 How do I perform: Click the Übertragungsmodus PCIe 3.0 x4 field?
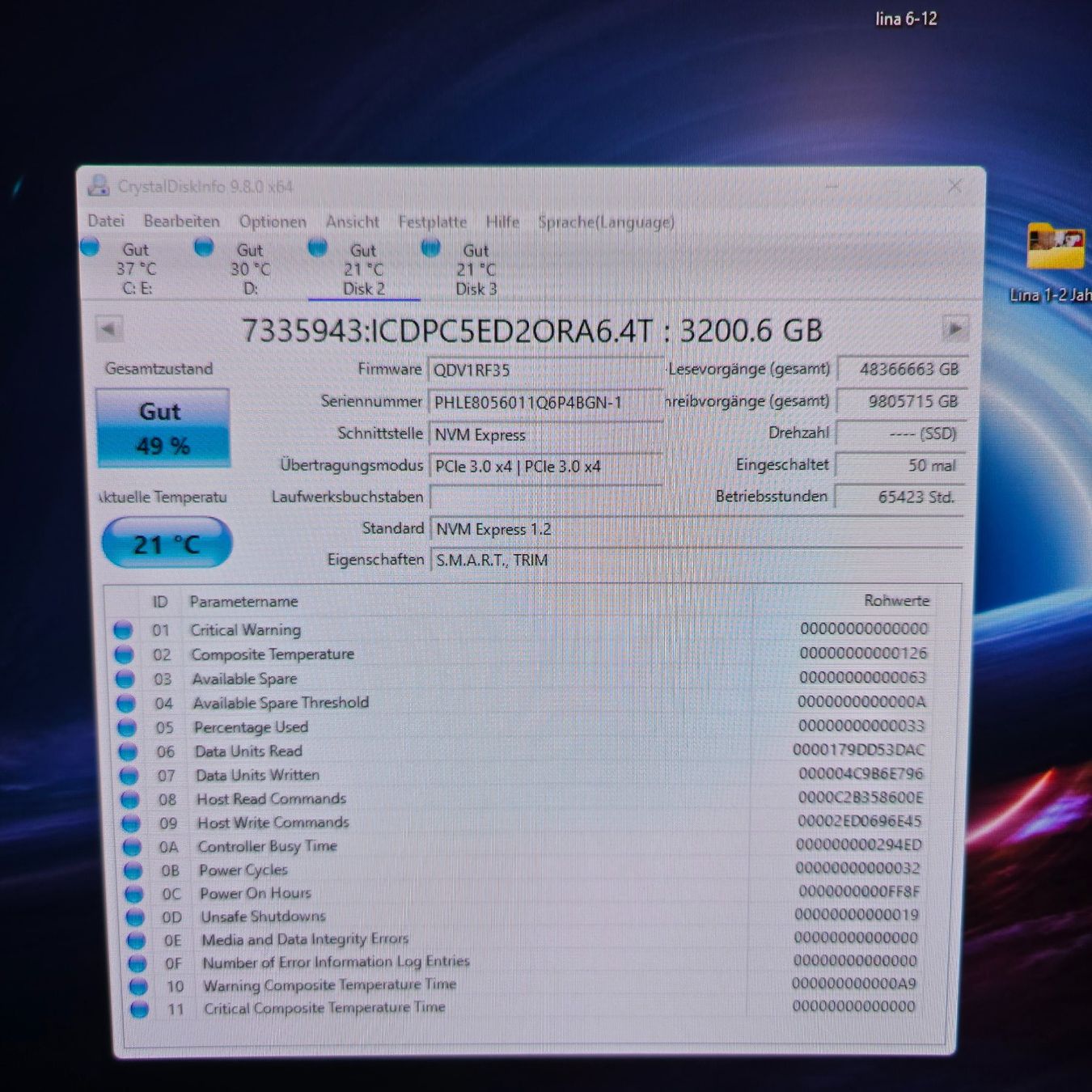pos(546,466)
